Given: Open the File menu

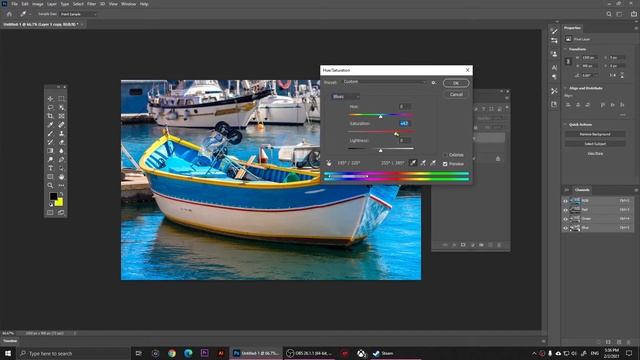Looking at the screenshot, I should [14, 4].
